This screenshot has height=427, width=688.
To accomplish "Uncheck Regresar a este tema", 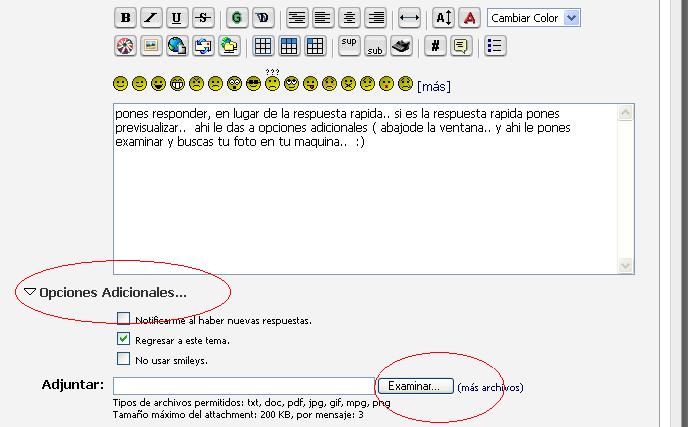I will (123, 339).
